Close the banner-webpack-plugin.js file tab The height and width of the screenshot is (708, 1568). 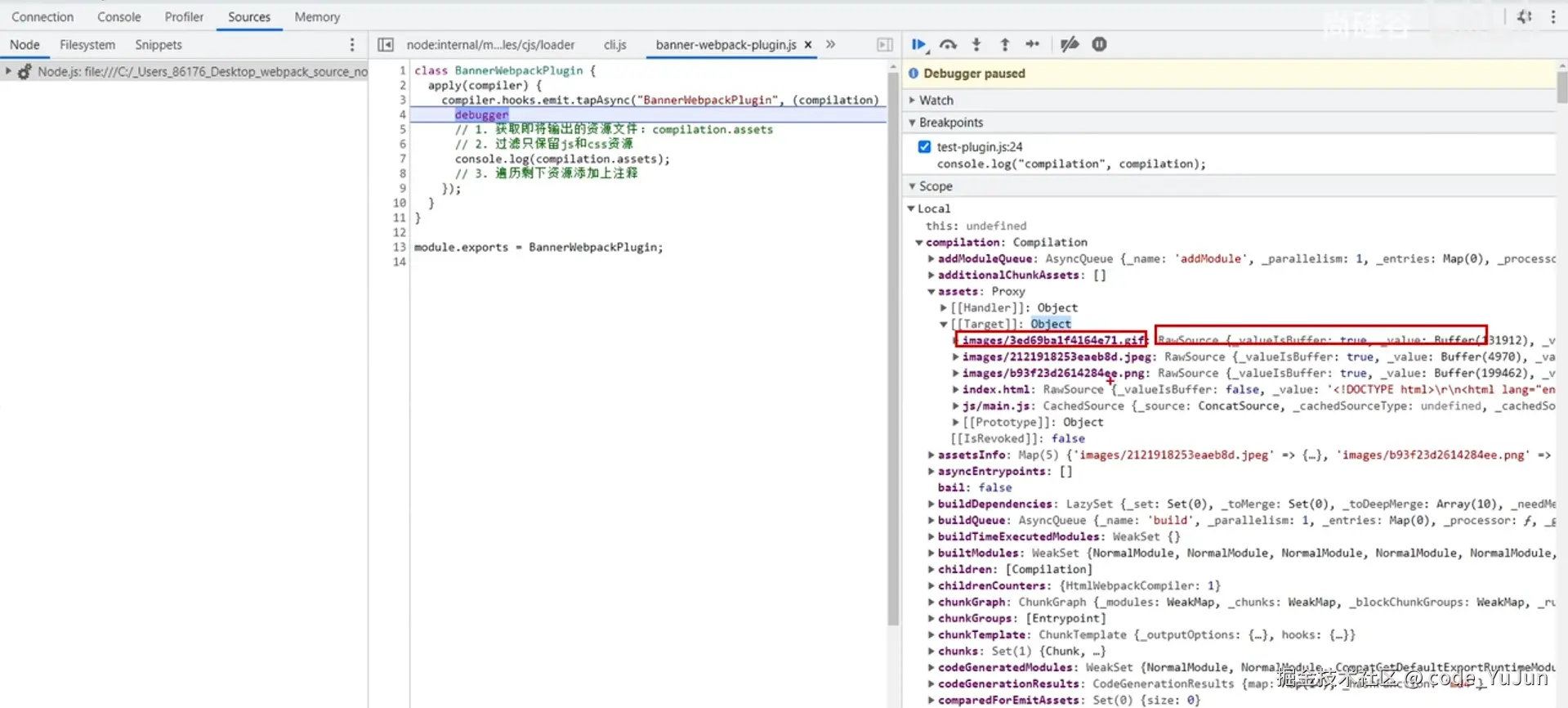coord(808,45)
